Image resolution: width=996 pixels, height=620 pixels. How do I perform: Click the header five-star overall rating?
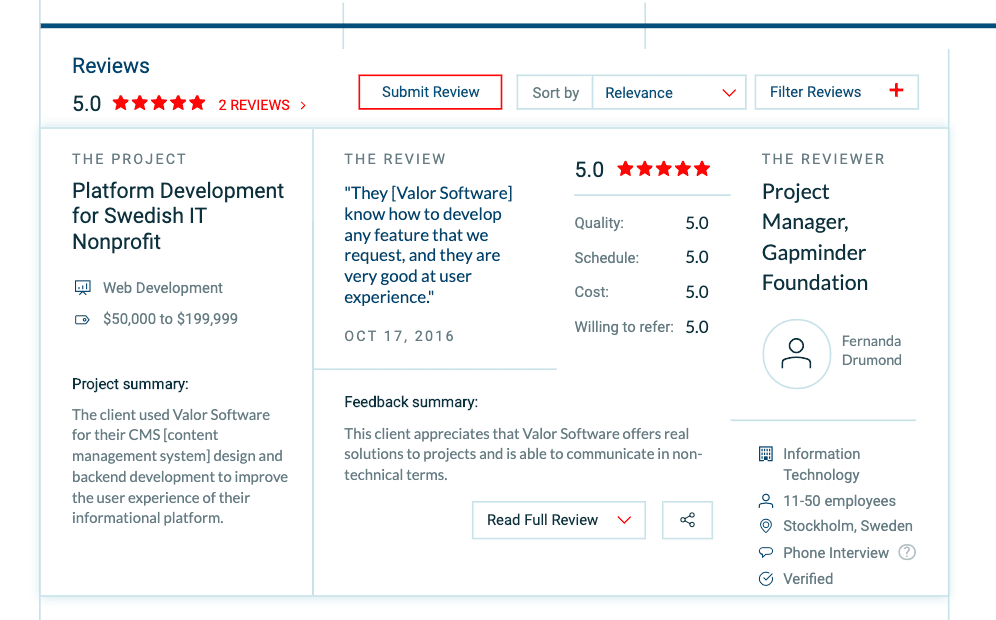click(x=159, y=103)
